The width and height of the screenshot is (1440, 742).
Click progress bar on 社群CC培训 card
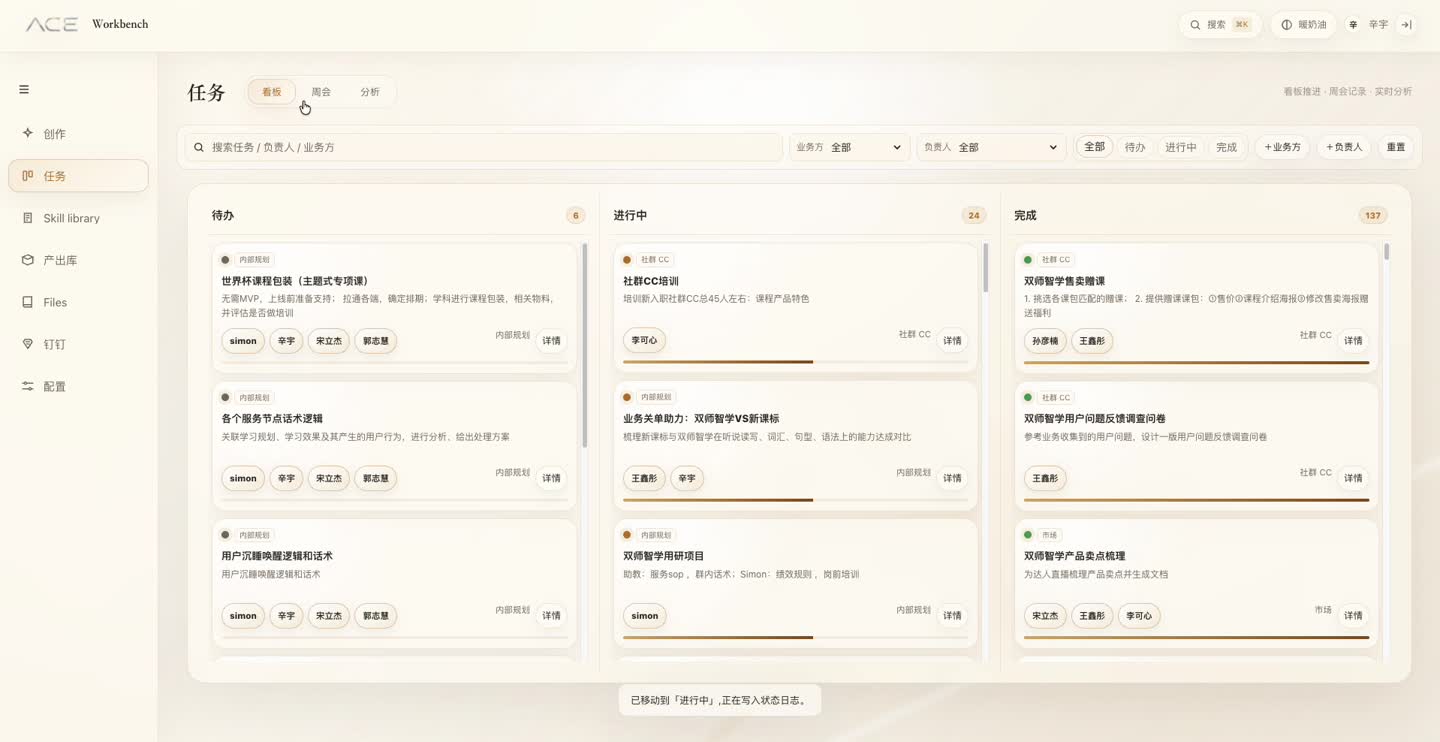pyautogui.click(x=796, y=362)
